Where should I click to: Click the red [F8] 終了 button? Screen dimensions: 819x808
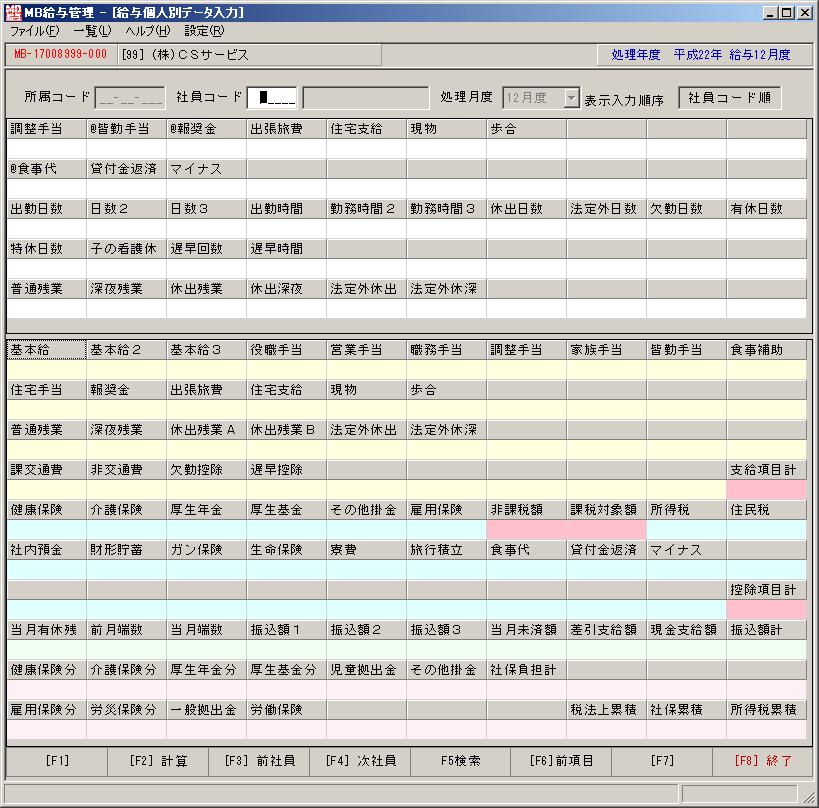[x=763, y=761]
